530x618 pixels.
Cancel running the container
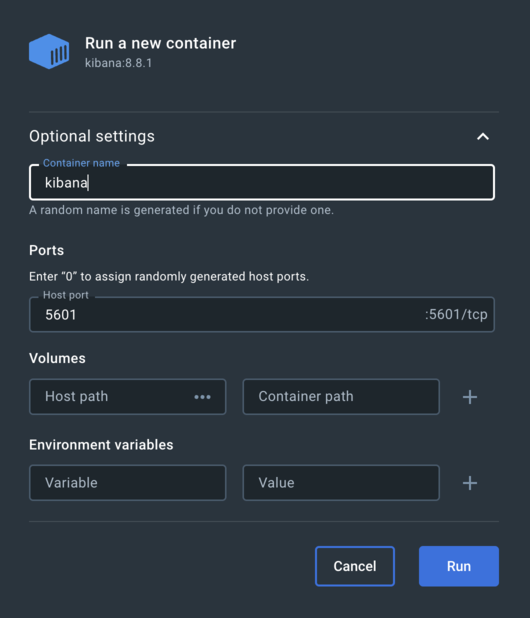[355, 566]
